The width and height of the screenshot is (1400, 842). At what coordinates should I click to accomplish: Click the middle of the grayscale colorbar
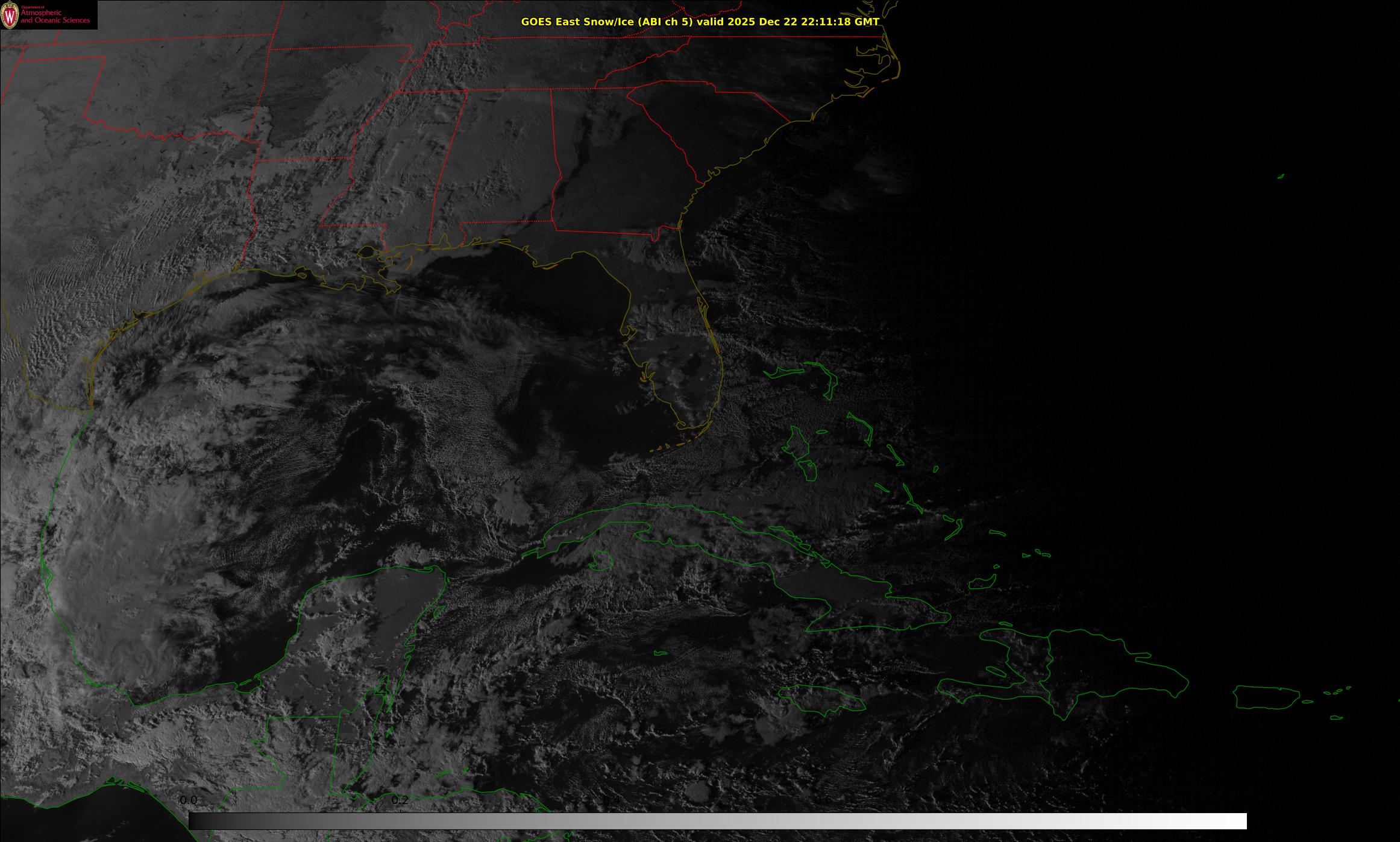coord(717,821)
